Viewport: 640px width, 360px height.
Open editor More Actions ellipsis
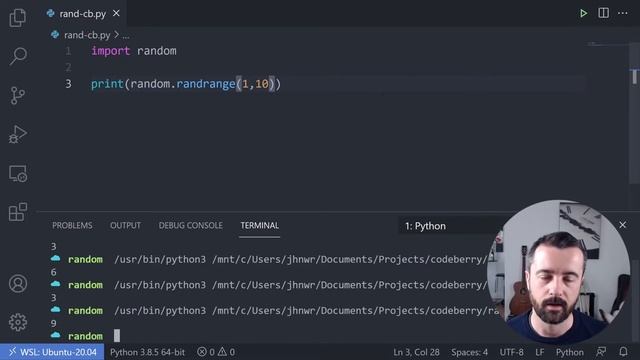click(622, 13)
